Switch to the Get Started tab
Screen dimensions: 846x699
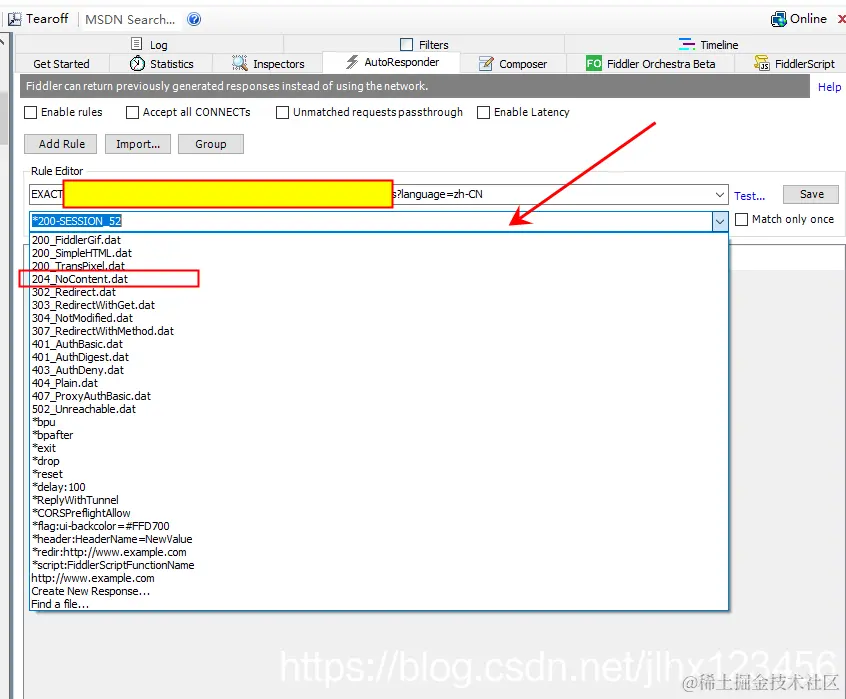coord(62,64)
